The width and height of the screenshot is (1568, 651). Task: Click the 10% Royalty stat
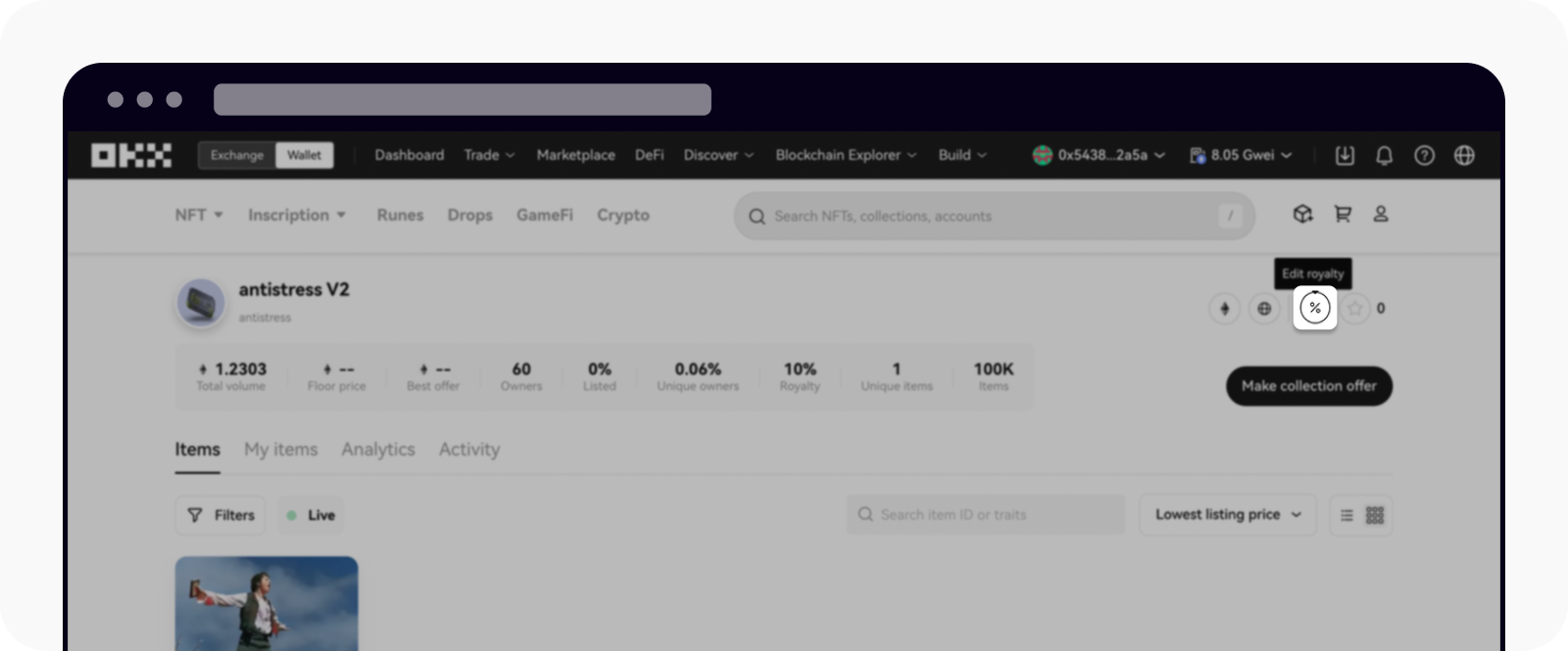point(800,376)
